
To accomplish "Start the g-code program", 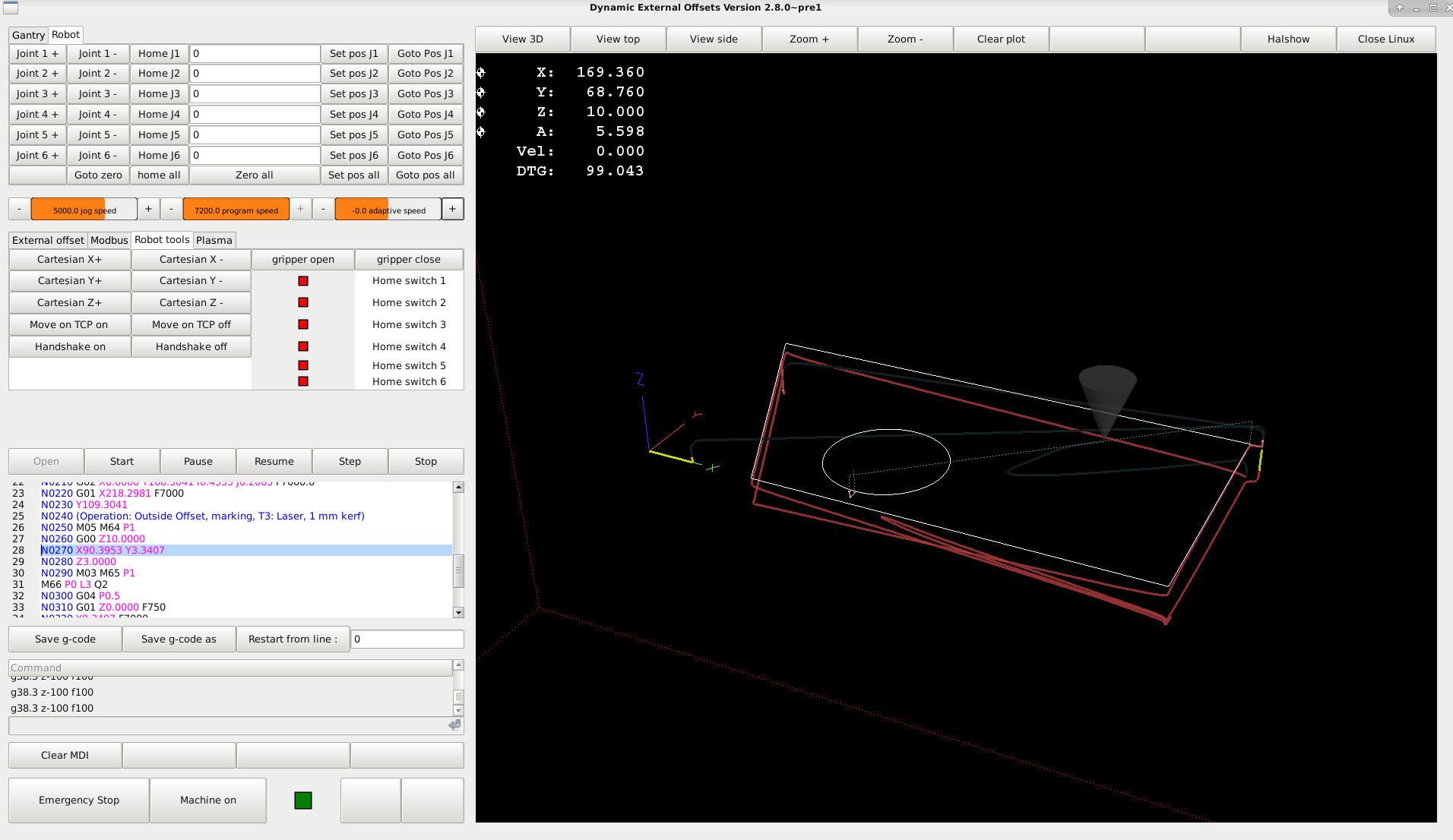I will [122, 461].
